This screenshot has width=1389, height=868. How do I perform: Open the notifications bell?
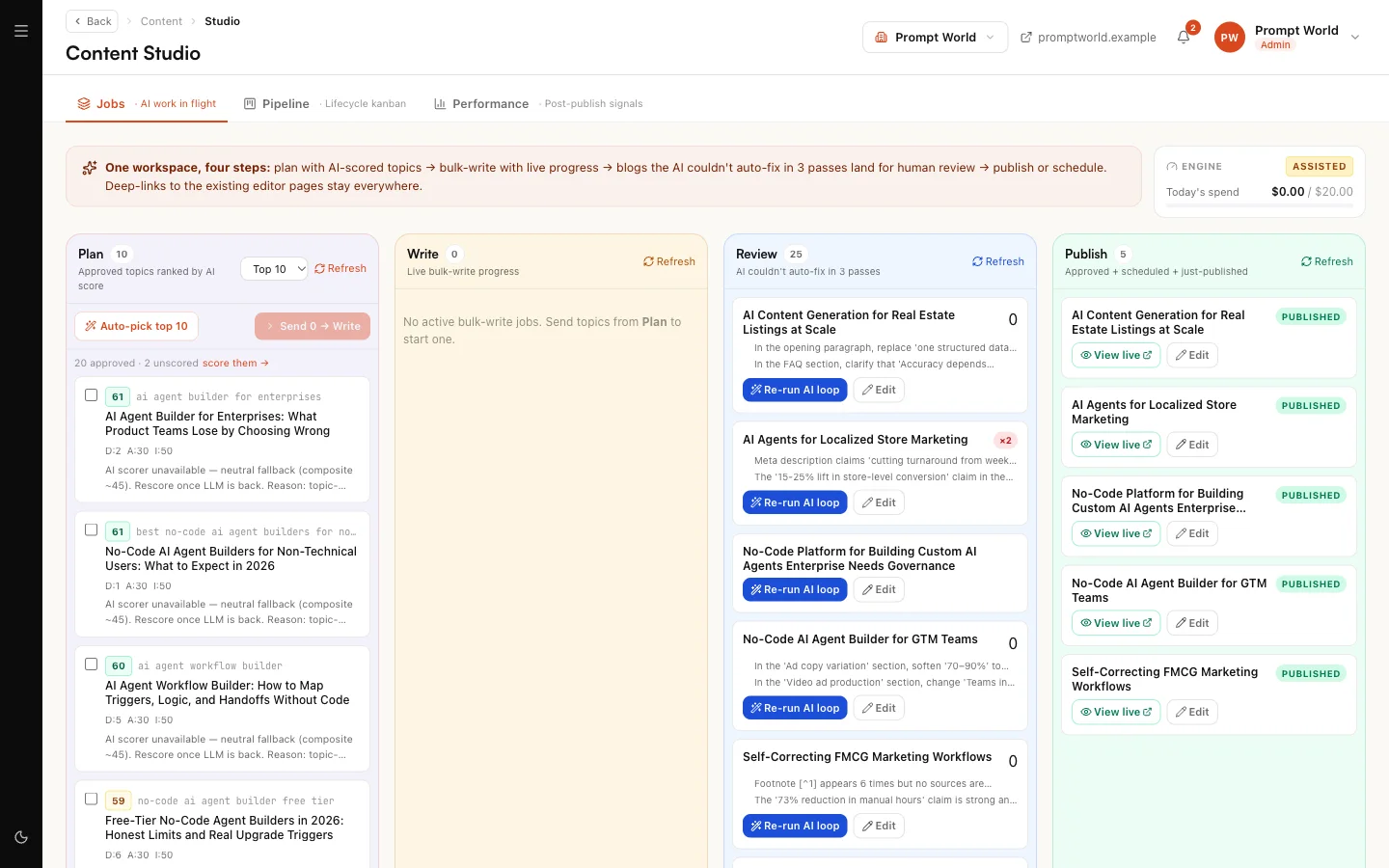coord(1184,37)
